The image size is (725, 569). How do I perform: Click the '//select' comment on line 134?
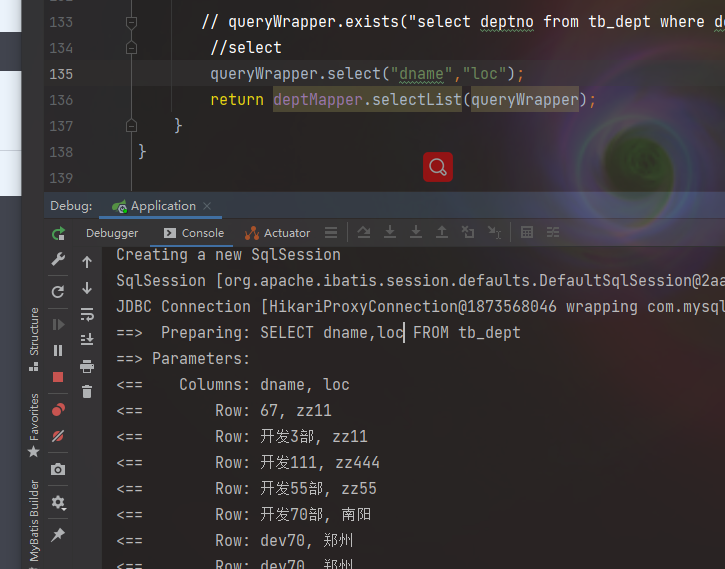click(x=246, y=48)
